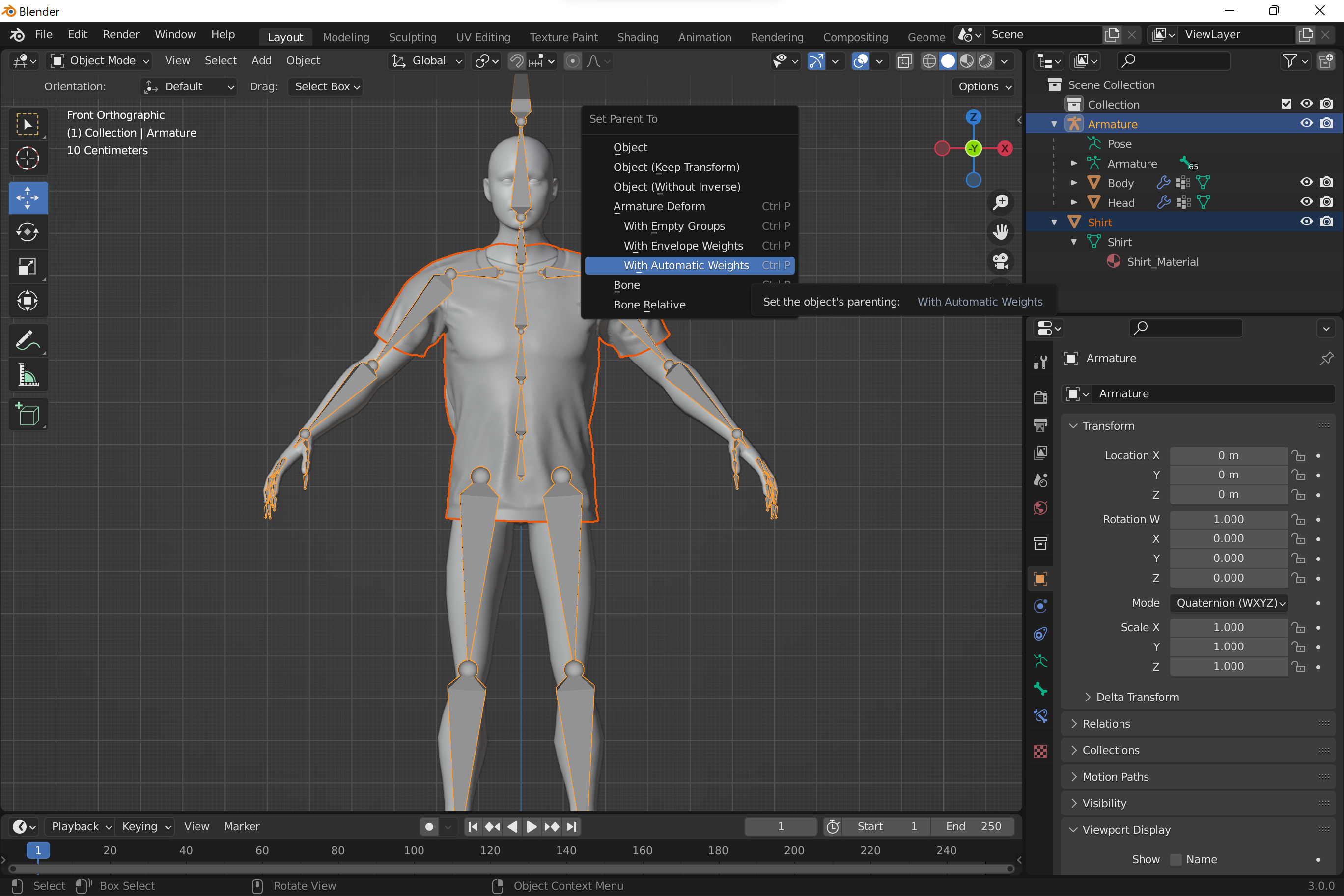
Task: Select the Scale tool
Action: coord(28,266)
